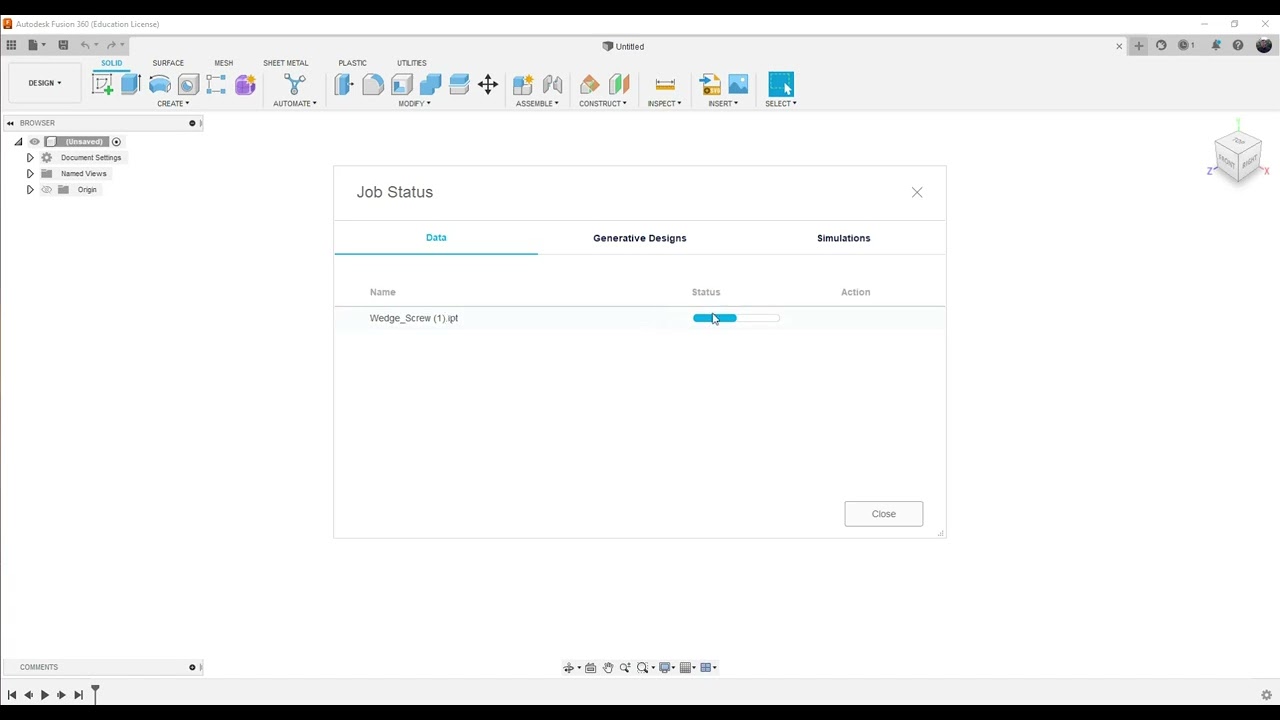Select the Offset Plane construct icon
The height and width of the screenshot is (720, 1280).
[589, 84]
